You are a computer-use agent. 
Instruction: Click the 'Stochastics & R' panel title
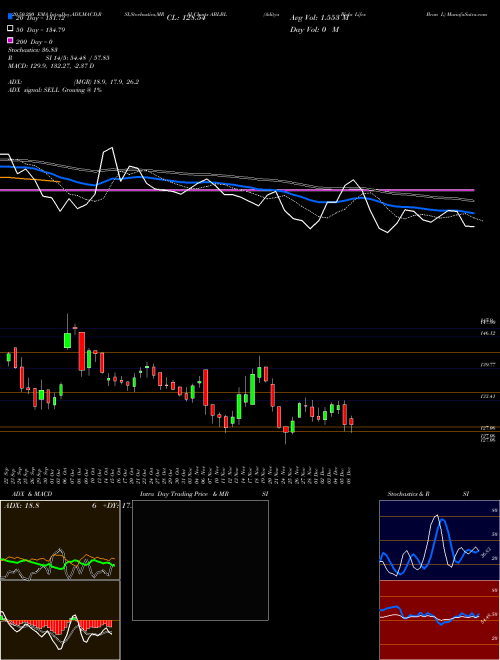(409, 494)
